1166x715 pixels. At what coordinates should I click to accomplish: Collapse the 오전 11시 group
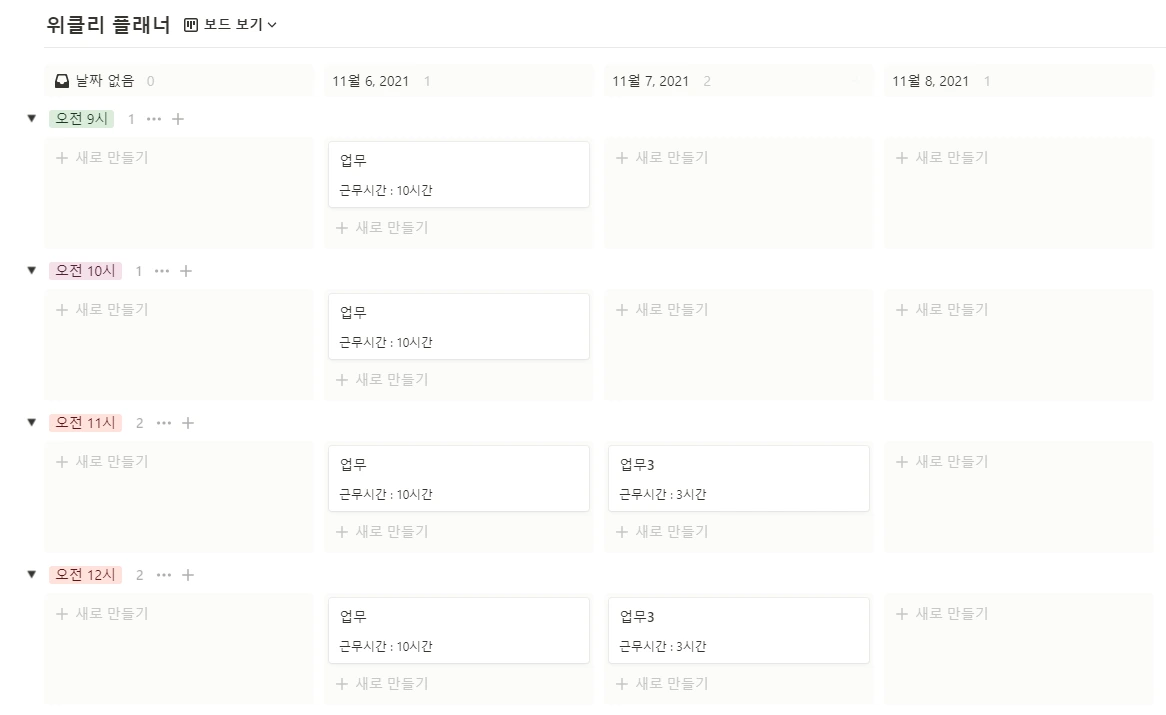[30, 422]
